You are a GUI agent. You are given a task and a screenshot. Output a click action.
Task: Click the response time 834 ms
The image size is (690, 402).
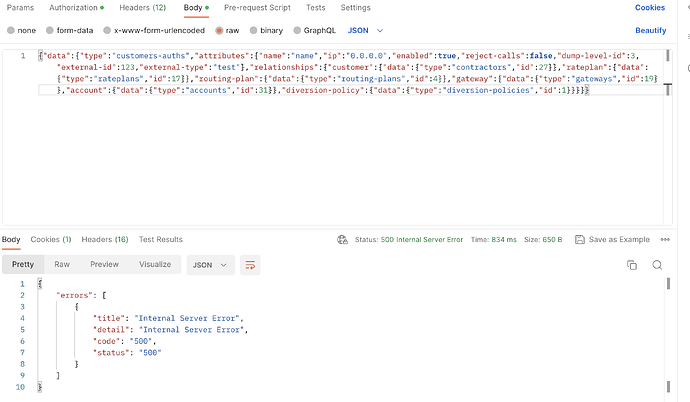504,240
